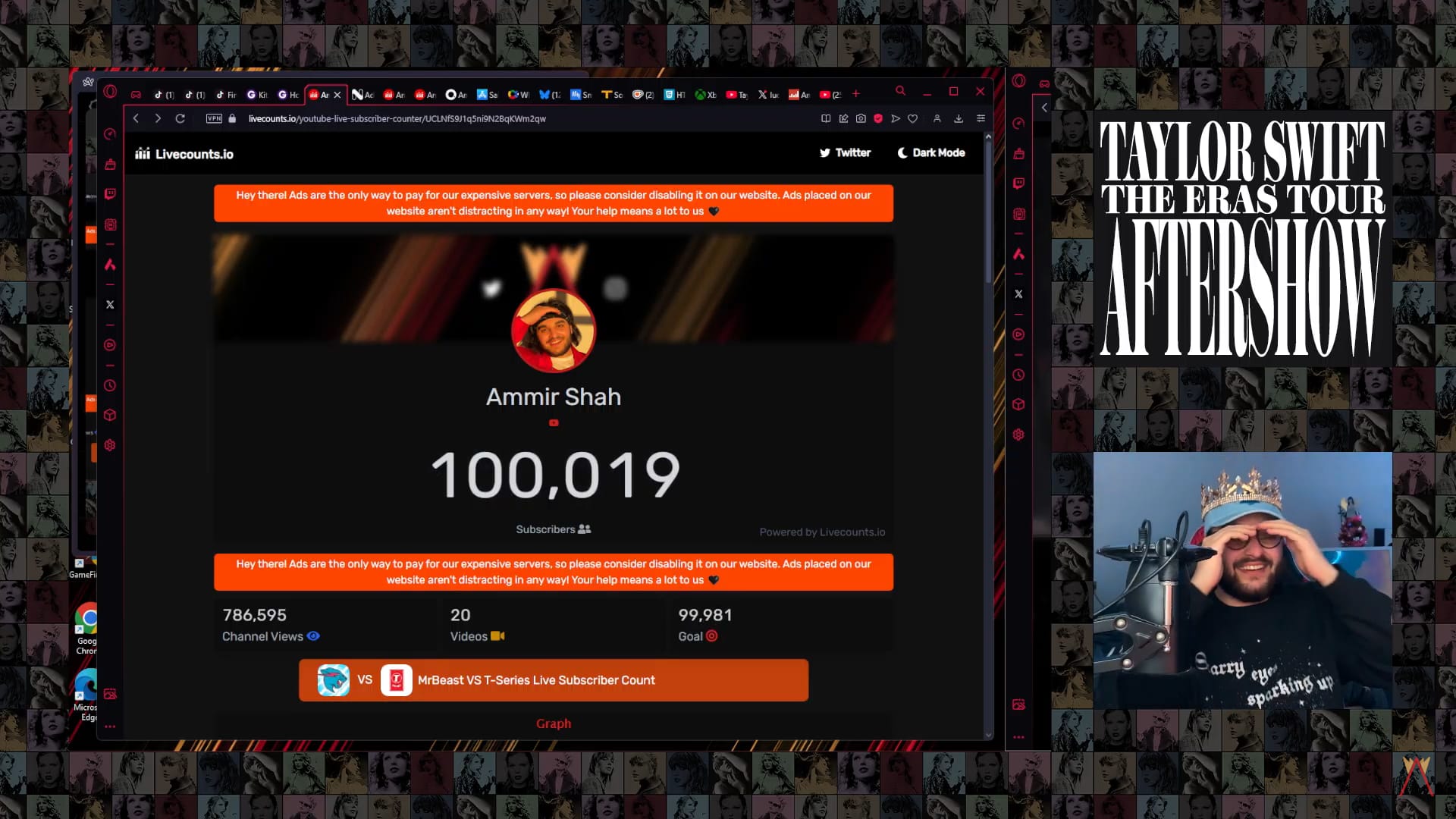Go forward in the front browser window
Viewport: 1456px width, 819px height.
[x=158, y=118]
